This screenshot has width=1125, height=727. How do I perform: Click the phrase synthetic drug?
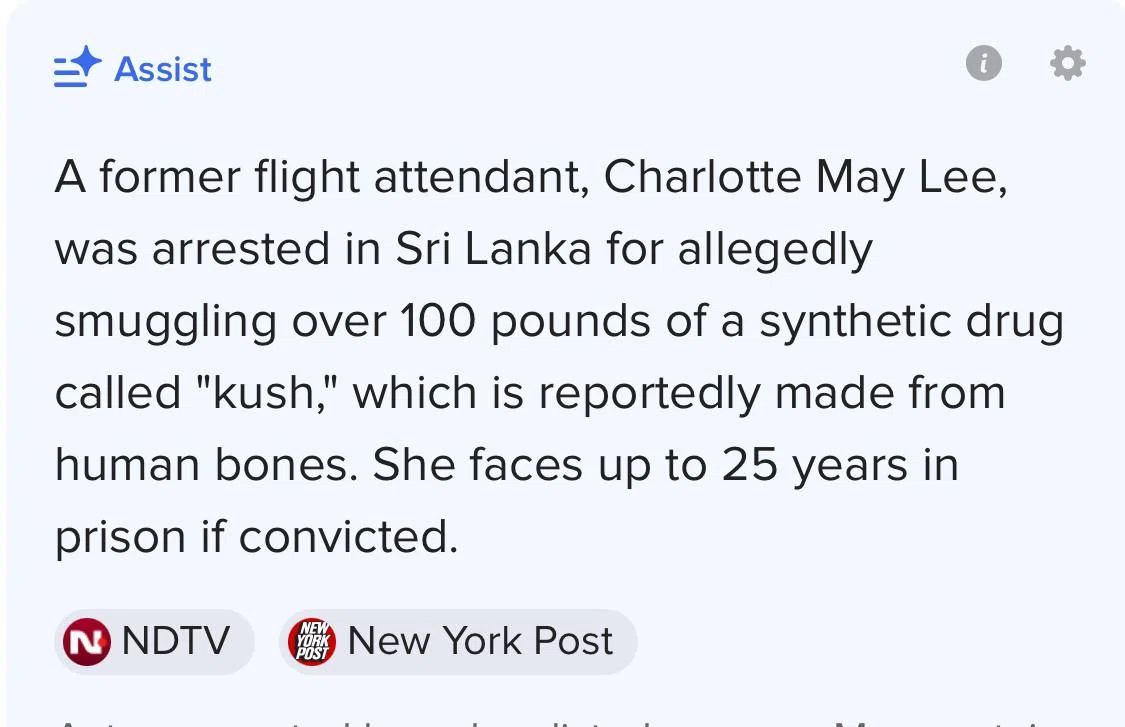coord(911,321)
